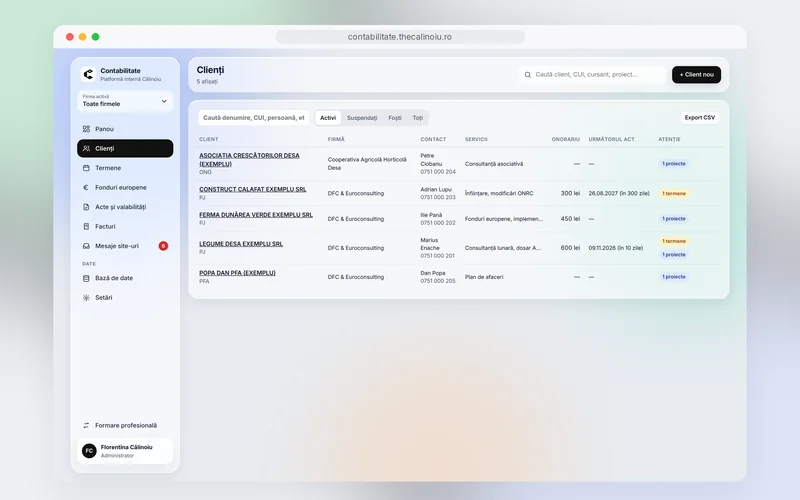The width and height of the screenshot is (800, 500).
Task: Click the browser address bar URL
Action: (399, 37)
